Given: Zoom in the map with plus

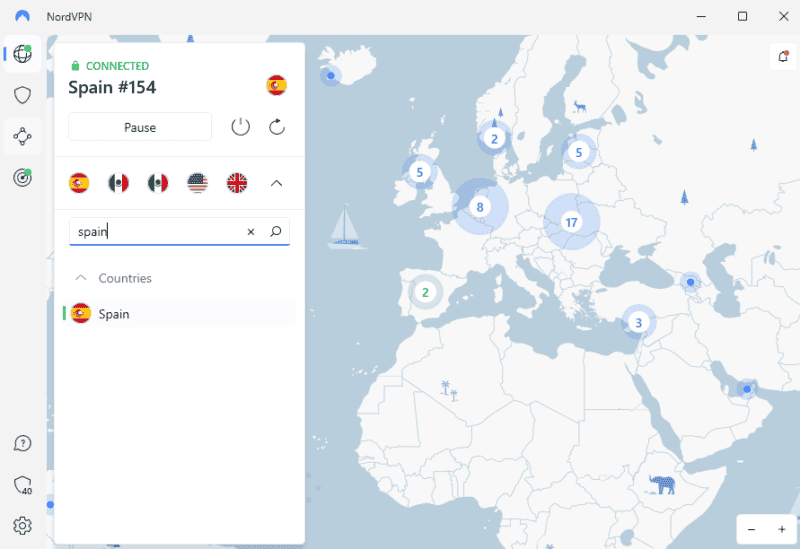Looking at the screenshot, I should 782,529.
